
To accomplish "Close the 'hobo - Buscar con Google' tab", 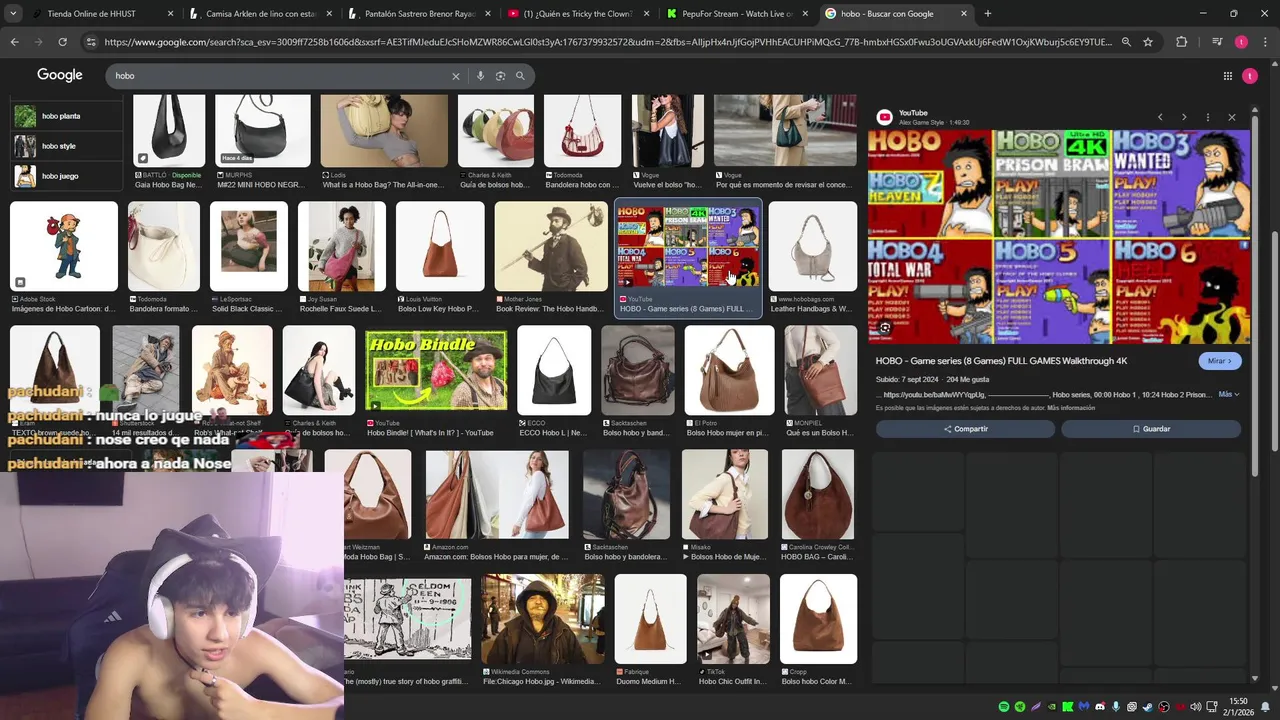I will tap(964, 14).
